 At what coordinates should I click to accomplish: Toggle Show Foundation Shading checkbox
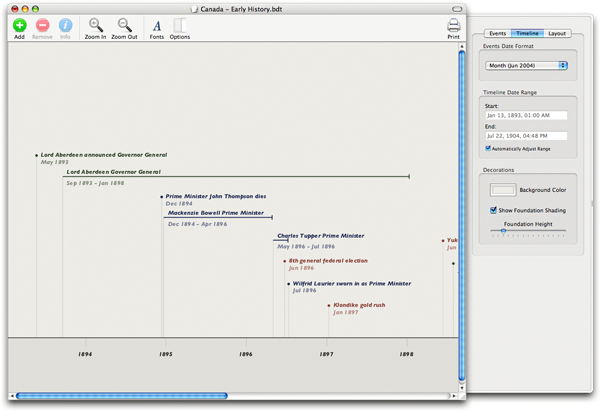(x=494, y=210)
